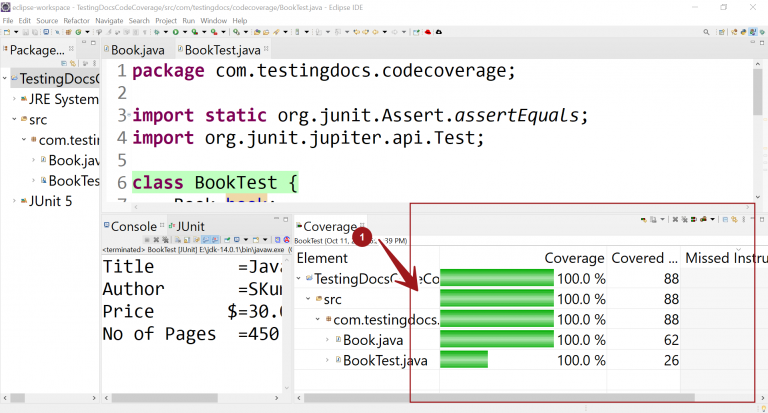768x413 pixels.
Task: Click Remove All Sessions in Coverage toolbar
Action: tap(684, 219)
